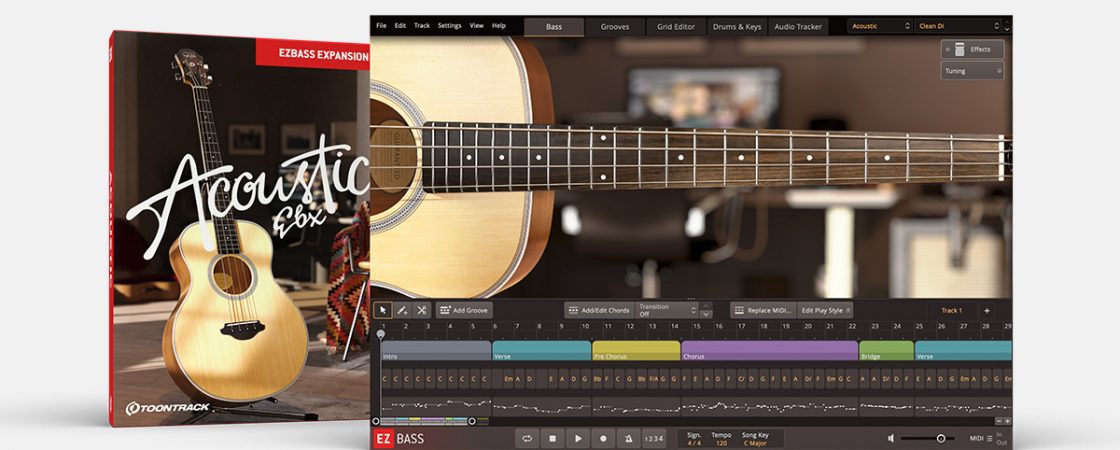Click the first Bb chord in Pre Chorus
This screenshot has height=450, width=1120.
coord(596,379)
